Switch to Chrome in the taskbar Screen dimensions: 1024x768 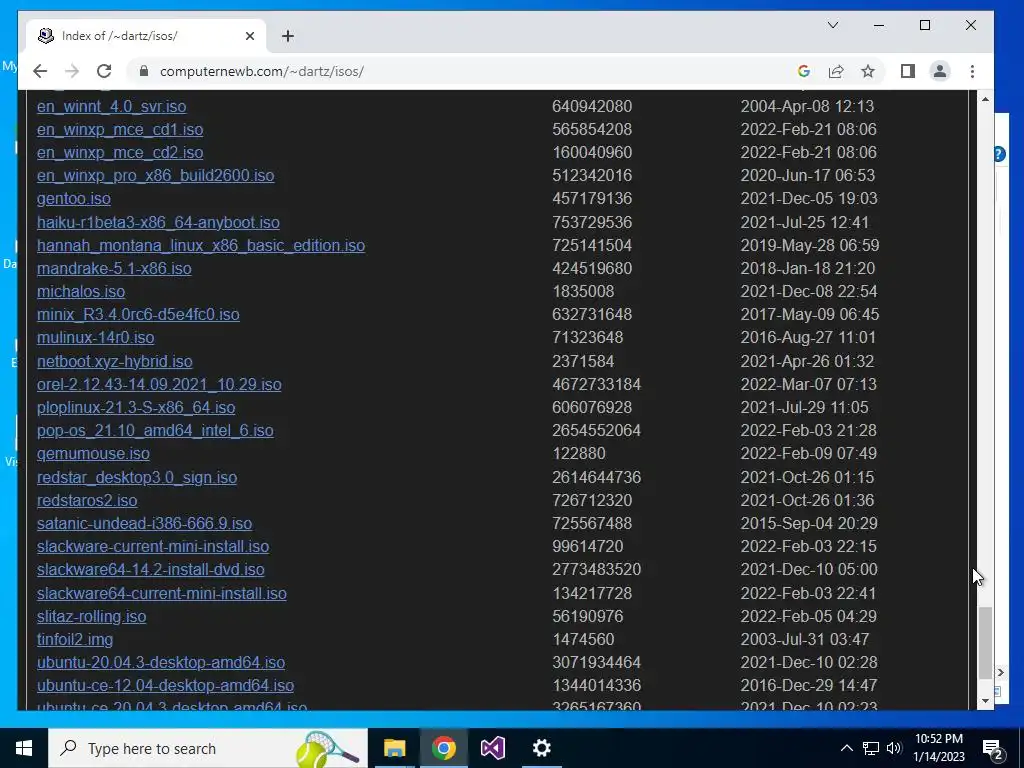[x=443, y=748]
